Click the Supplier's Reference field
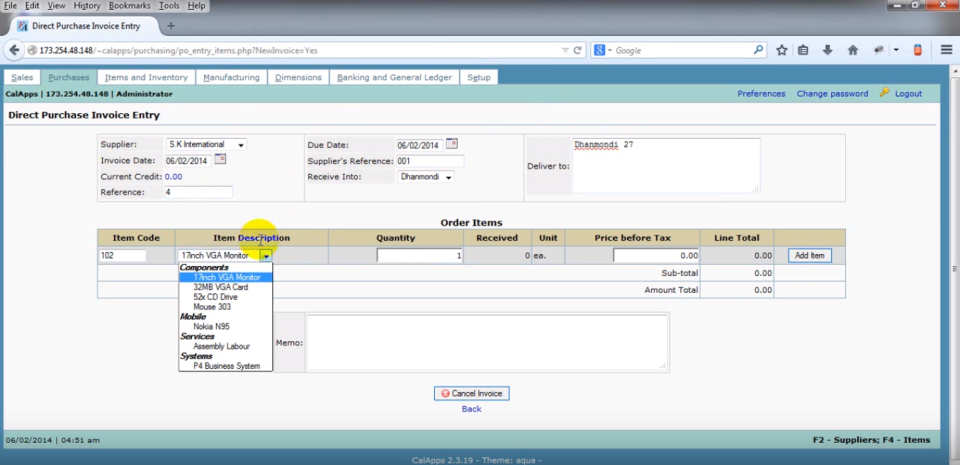The width and height of the screenshot is (960, 465). tap(429, 162)
